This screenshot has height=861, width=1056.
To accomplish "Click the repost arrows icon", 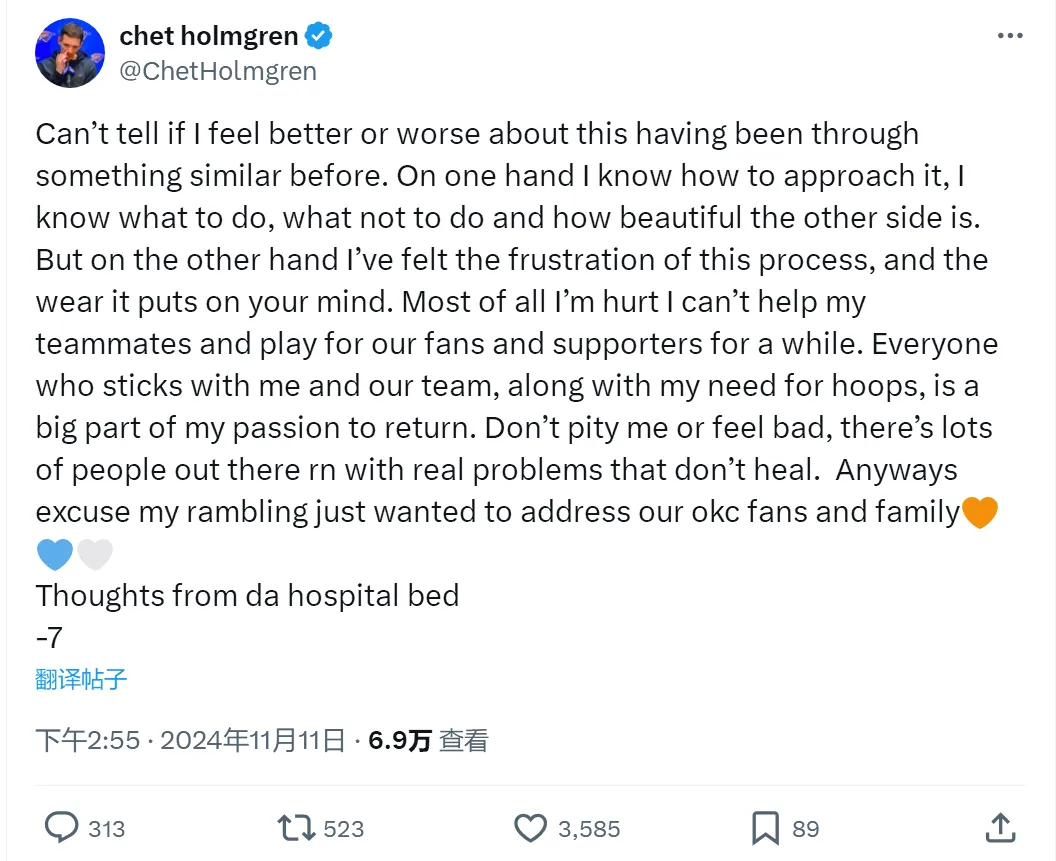I will click(x=296, y=827).
